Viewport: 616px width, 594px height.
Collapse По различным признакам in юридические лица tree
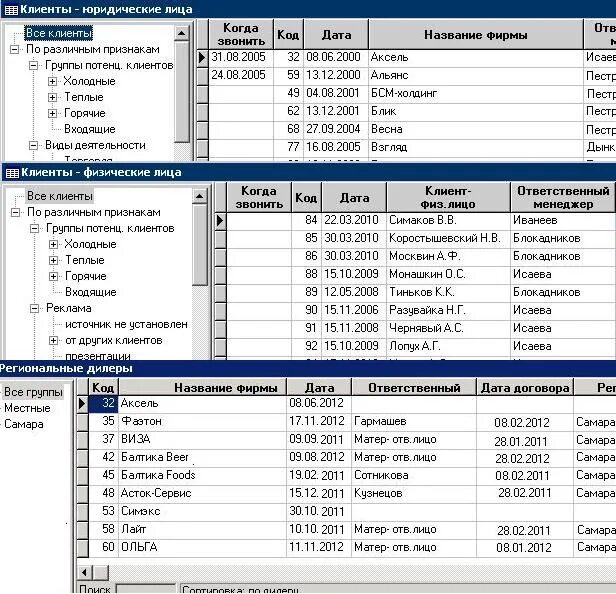point(15,50)
